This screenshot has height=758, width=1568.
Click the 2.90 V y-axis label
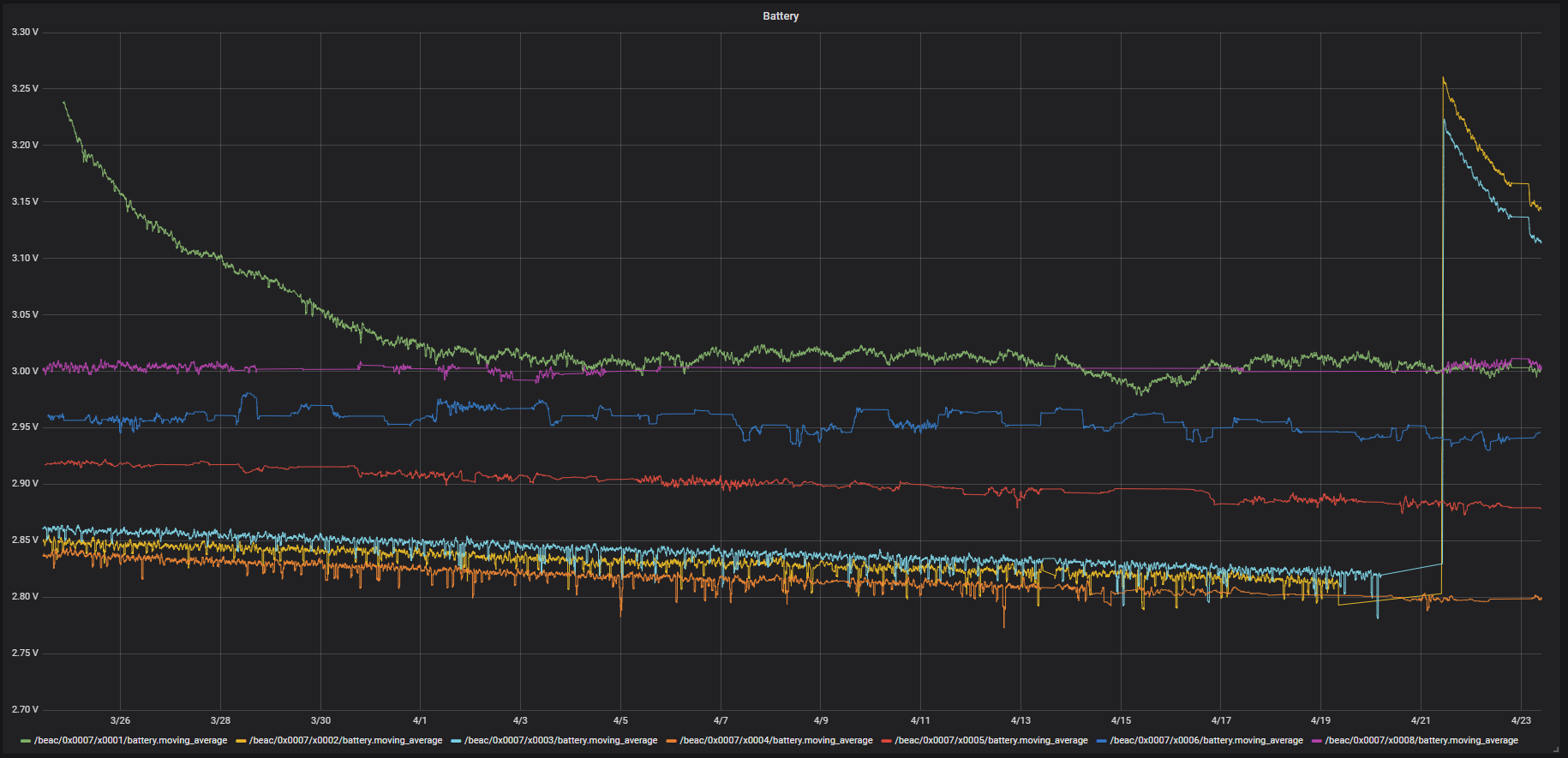pos(25,483)
